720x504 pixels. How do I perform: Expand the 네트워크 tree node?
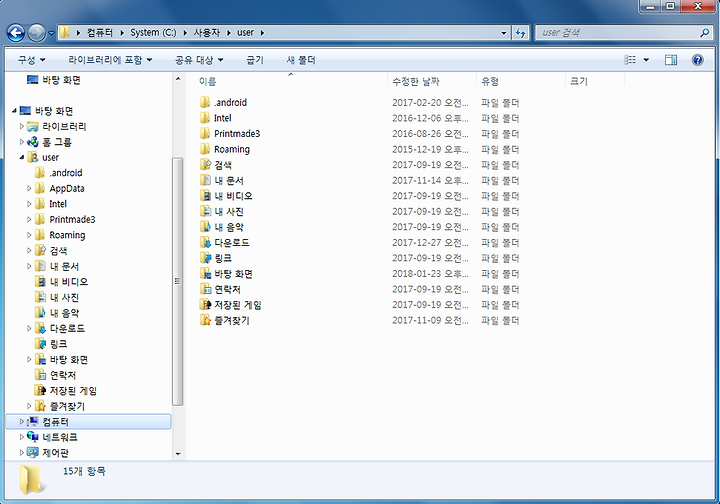pyautogui.click(x=22, y=437)
